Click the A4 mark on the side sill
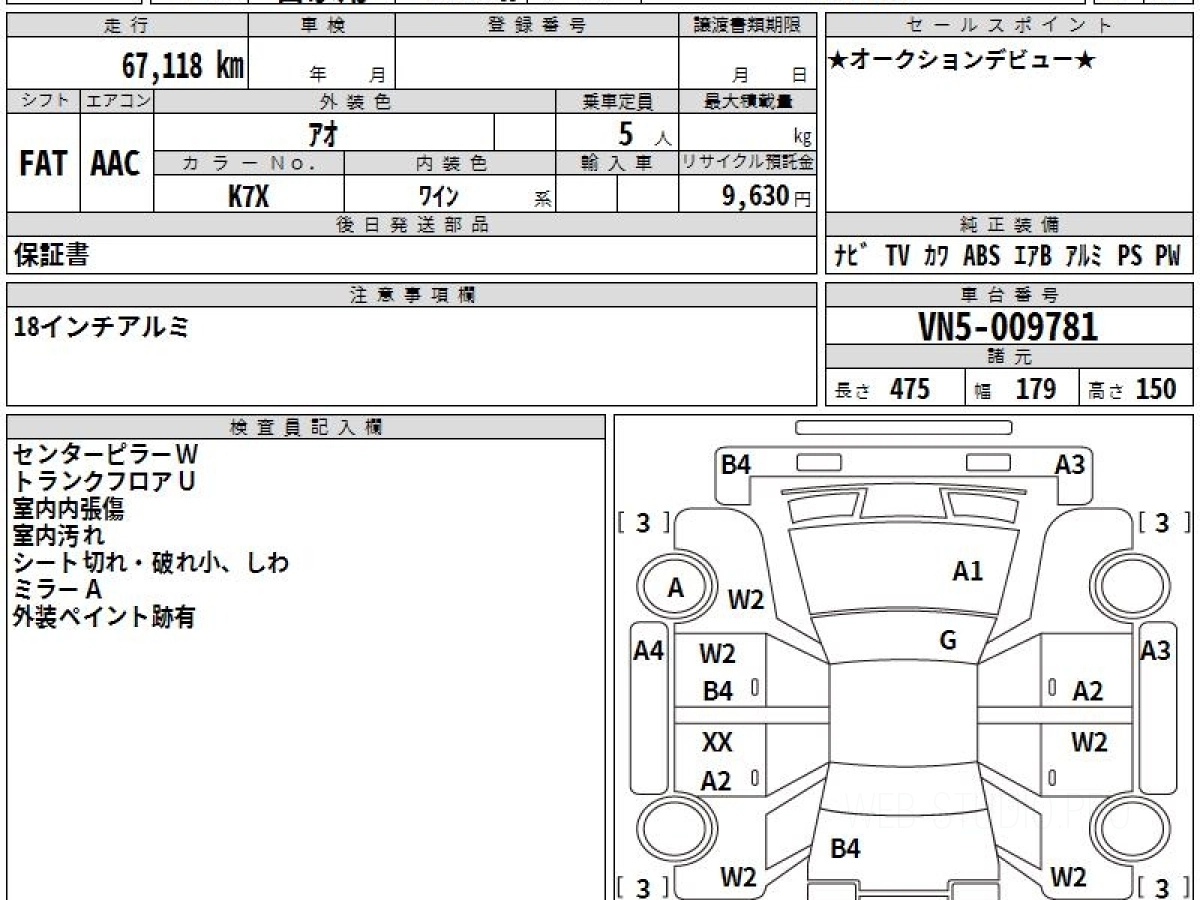Image resolution: width=1200 pixels, height=900 pixels. click(649, 651)
